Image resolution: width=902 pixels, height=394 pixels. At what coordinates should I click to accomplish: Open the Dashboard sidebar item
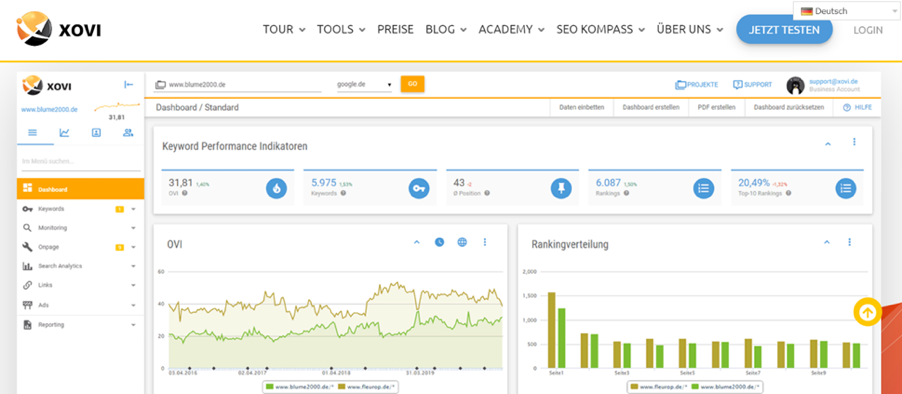(81, 189)
